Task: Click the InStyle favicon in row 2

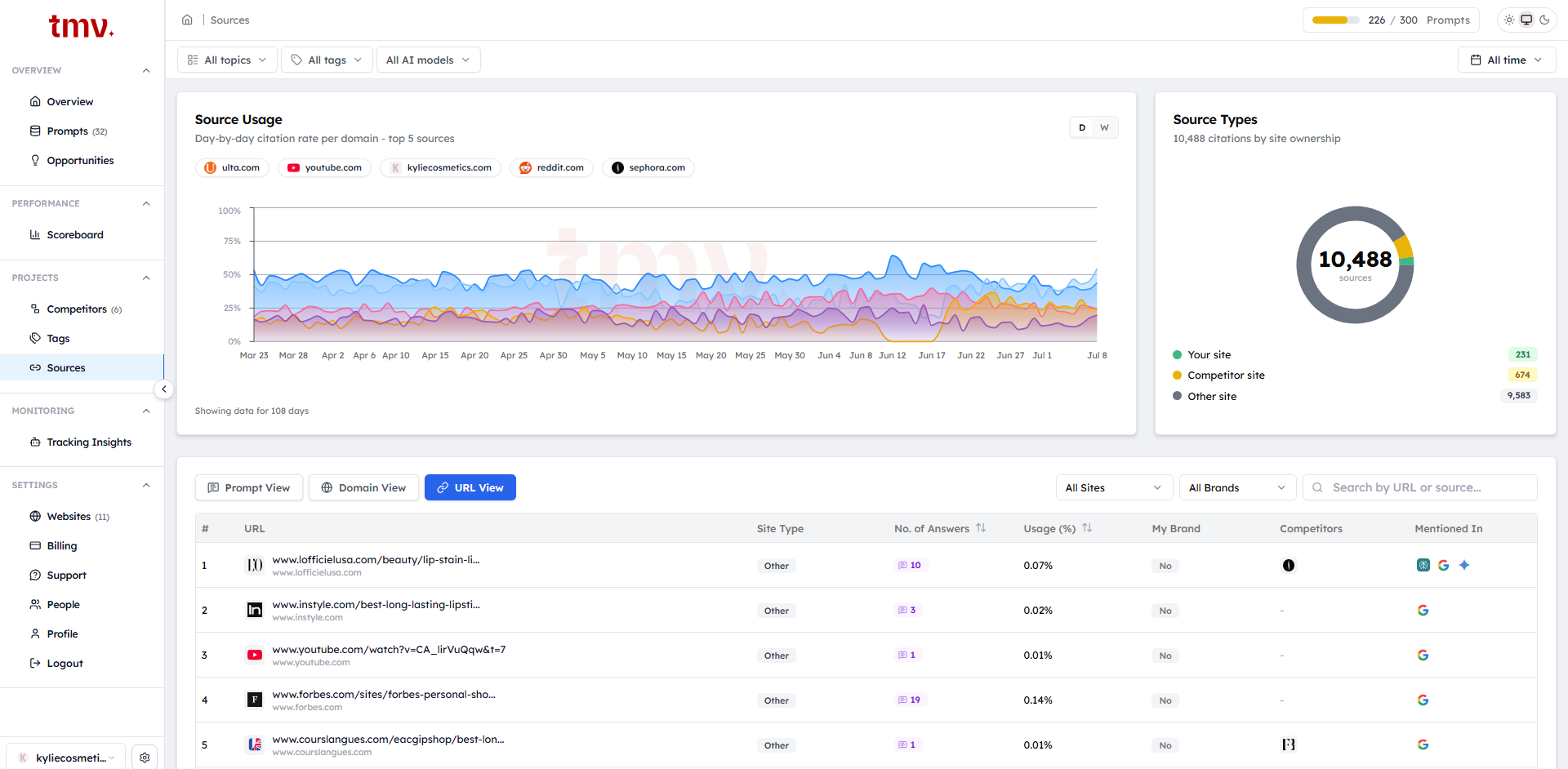Action: (x=255, y=610)
